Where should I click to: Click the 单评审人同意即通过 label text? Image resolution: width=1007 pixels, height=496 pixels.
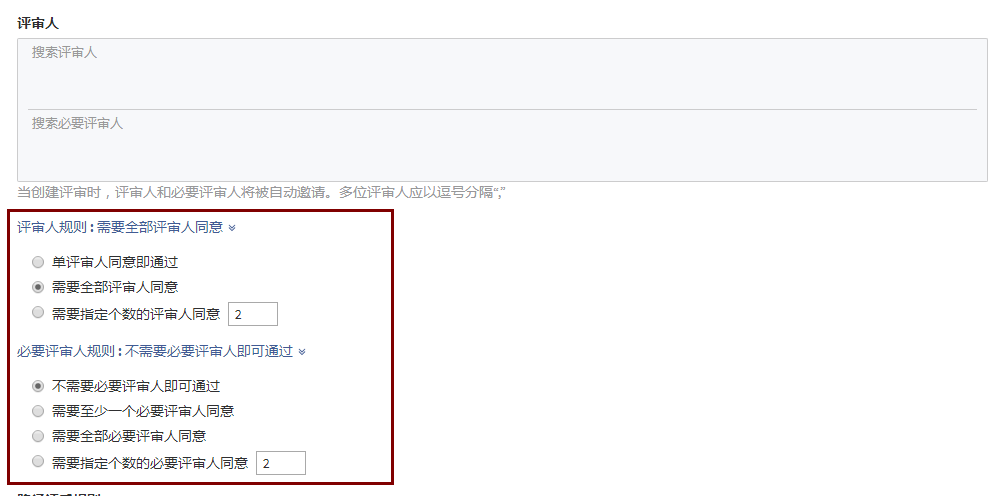tap(115, 262)
